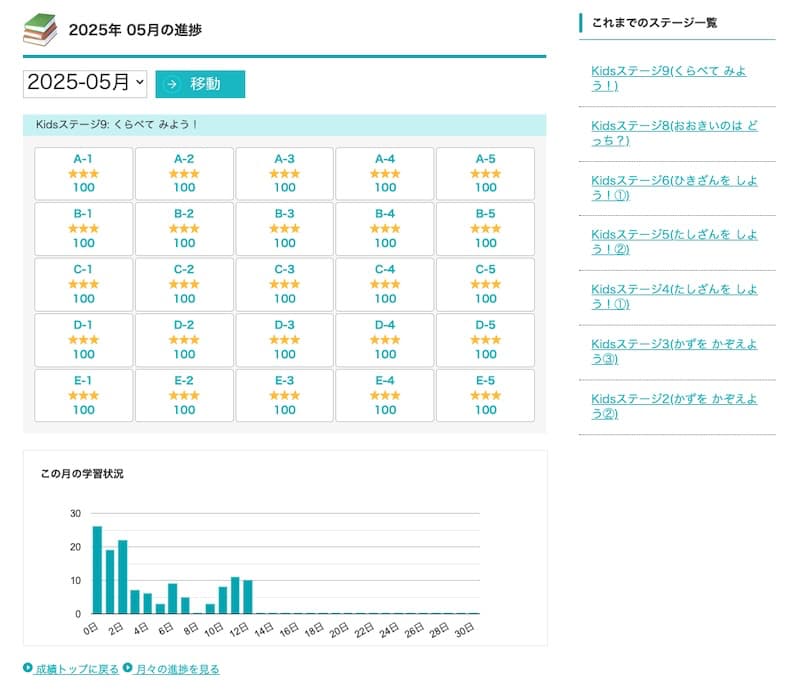Screen dimensions: 800x692
Task: Click arrow icon beside 成績トップに戻る
Action: pyautogui.click(x=27, y=669)
